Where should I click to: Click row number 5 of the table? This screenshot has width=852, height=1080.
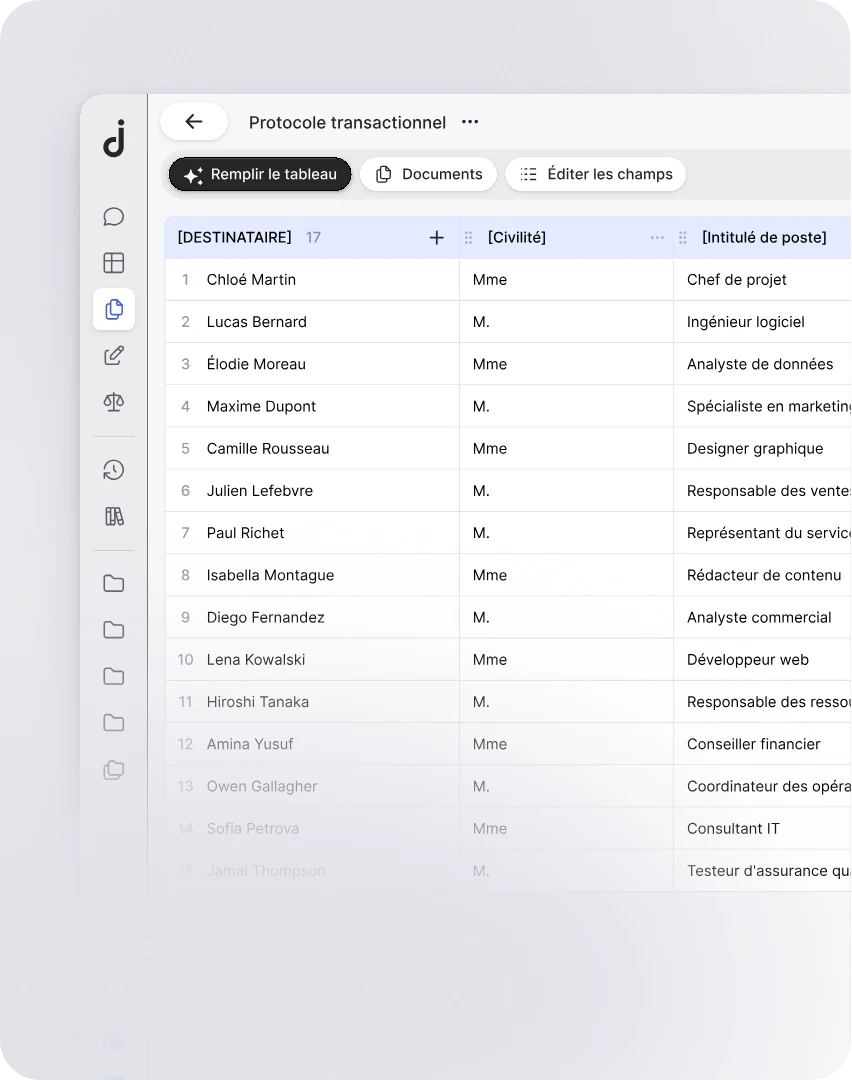coord(185,448)
